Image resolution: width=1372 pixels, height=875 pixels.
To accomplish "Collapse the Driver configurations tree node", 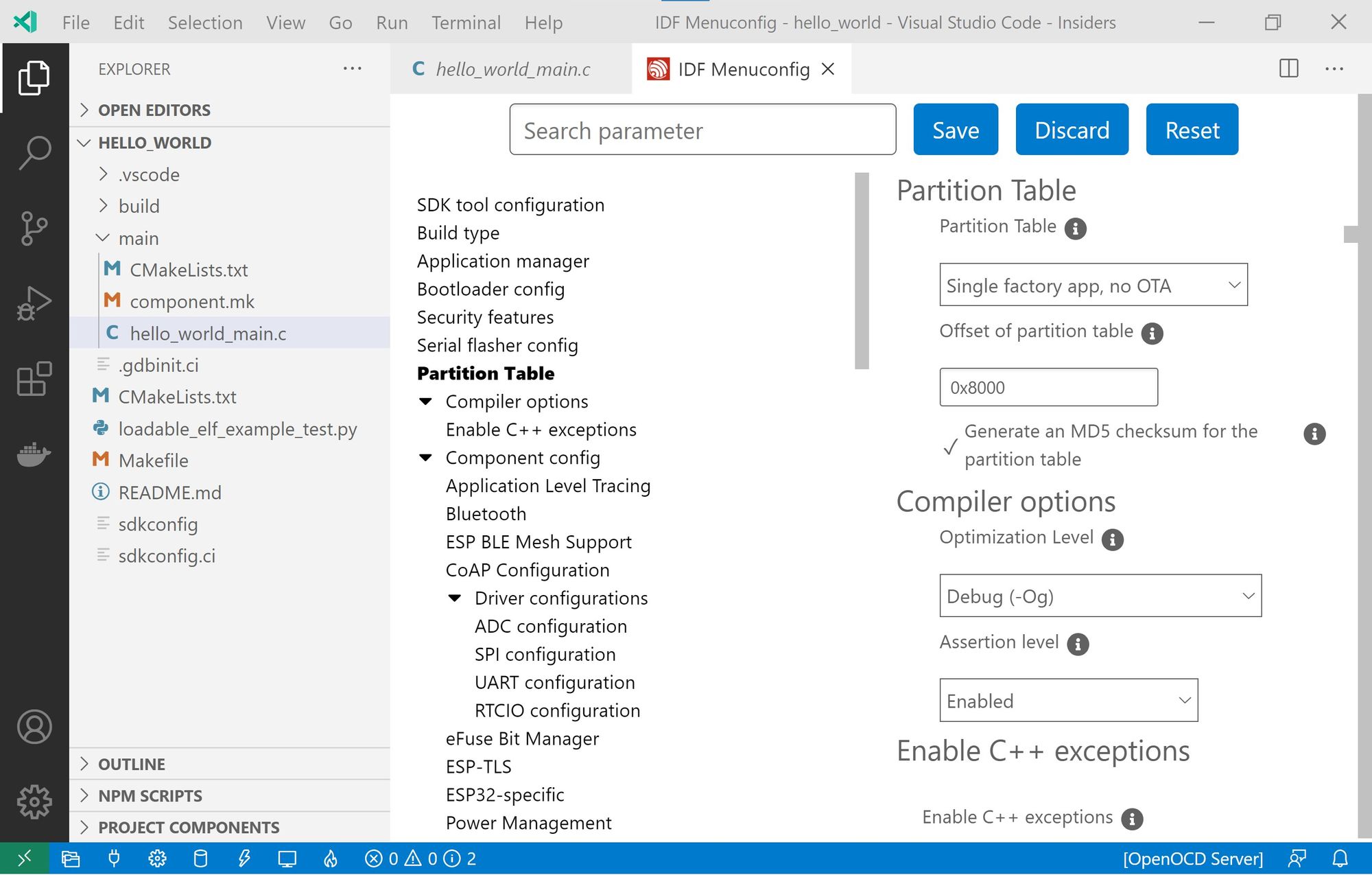I will point(454,598).
